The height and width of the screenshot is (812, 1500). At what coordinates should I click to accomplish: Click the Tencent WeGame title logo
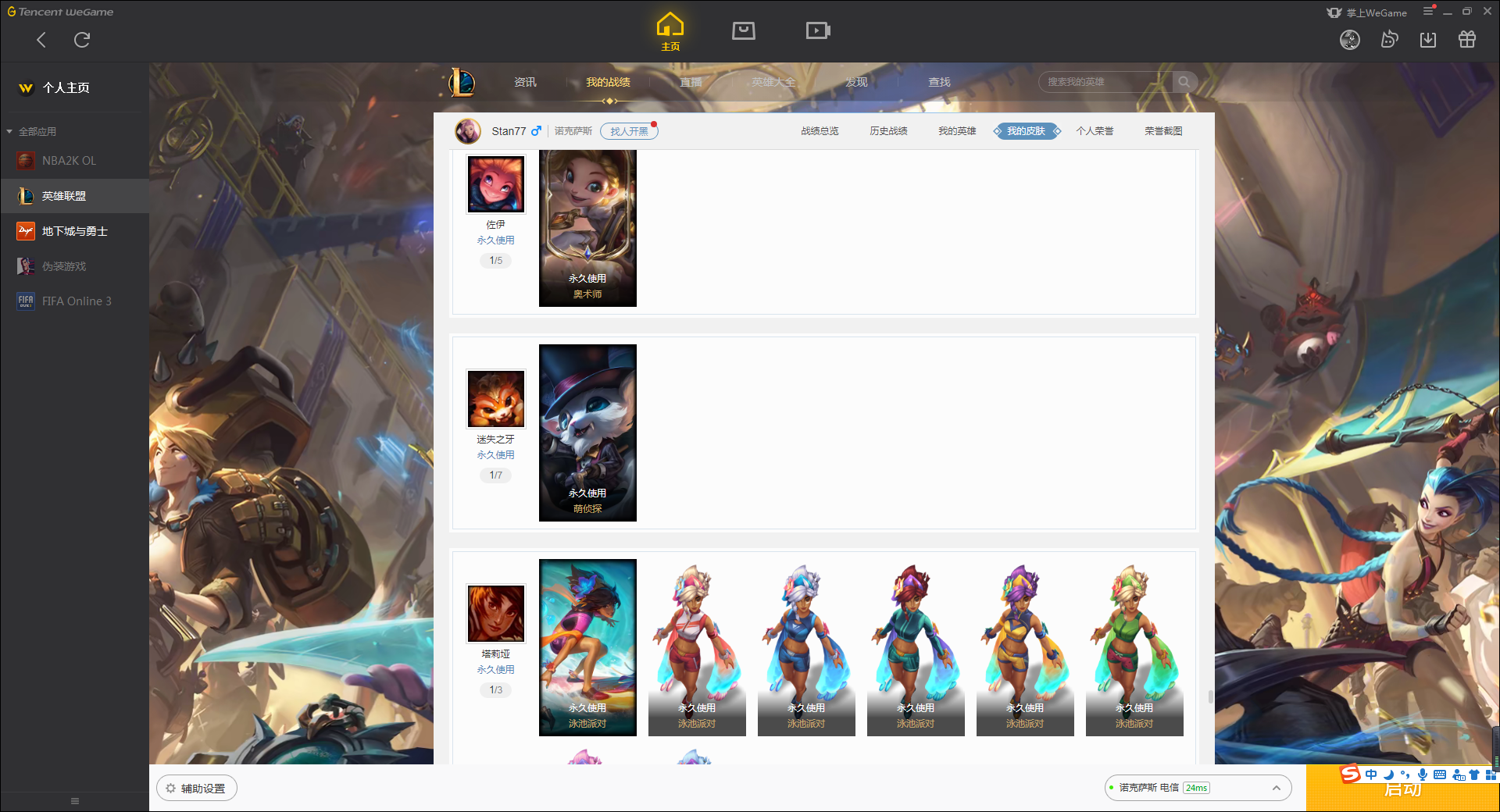[61, 12]
